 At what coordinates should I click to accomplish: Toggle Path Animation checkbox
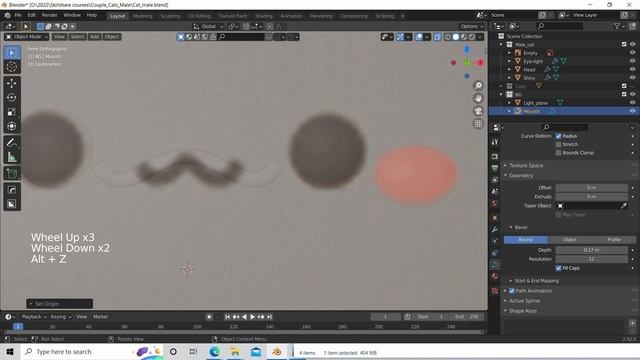511,291
